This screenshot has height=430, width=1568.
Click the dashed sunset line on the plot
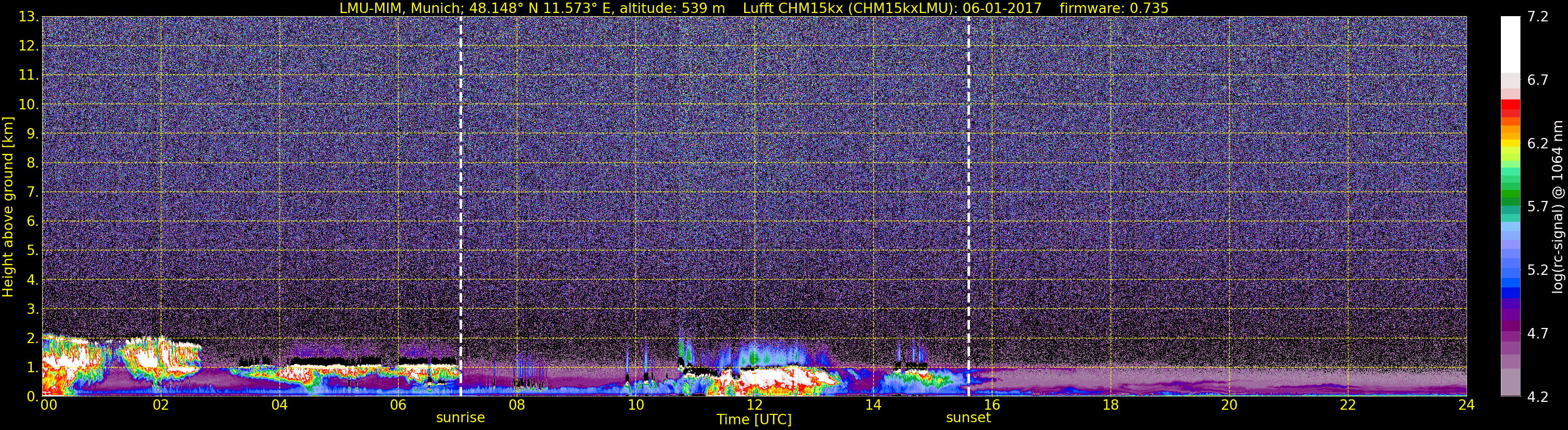[x=968, y=206]
